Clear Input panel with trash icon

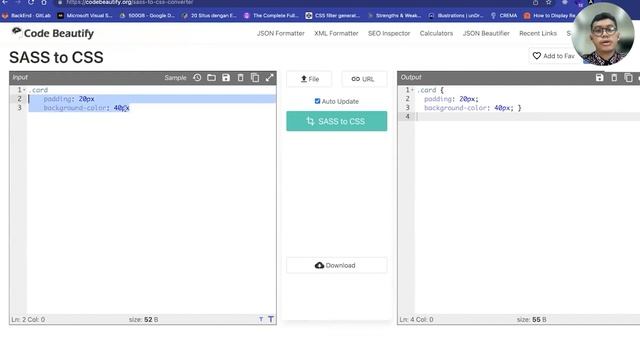[x=240, y=78]
